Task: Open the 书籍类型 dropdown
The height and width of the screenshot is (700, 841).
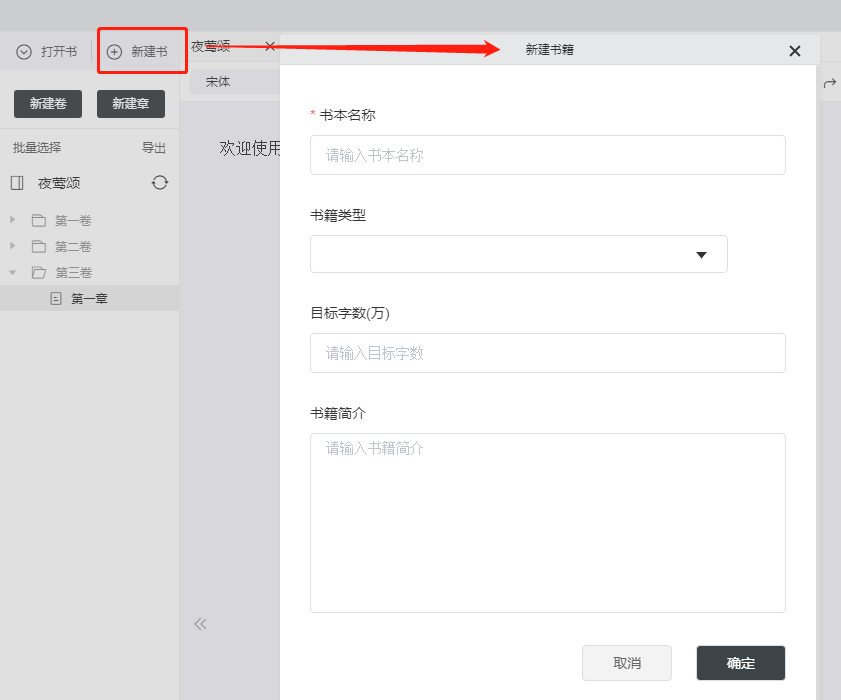Action: tap(519, 254)
